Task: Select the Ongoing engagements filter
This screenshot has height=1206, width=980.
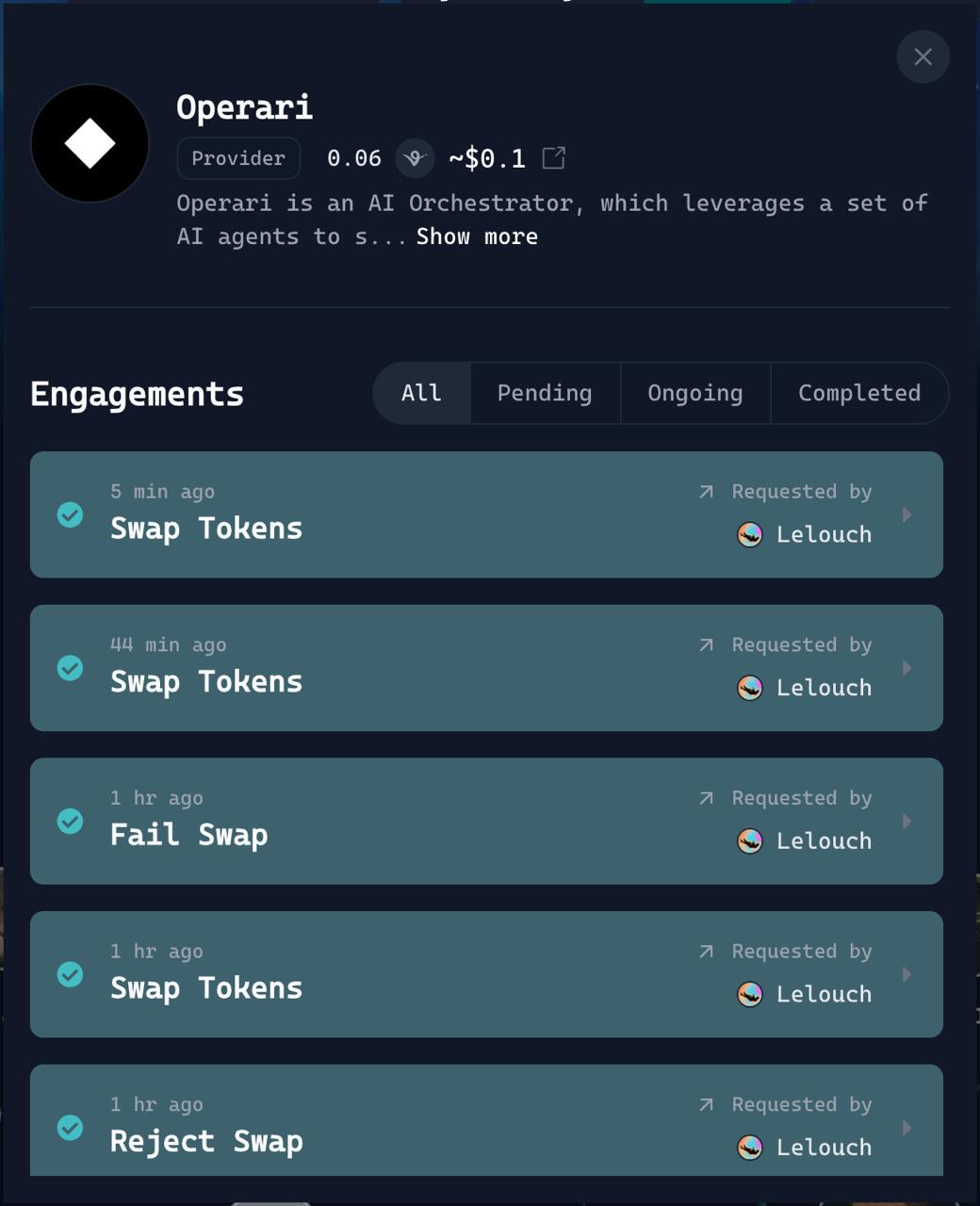Action: [x=695, y=393]
